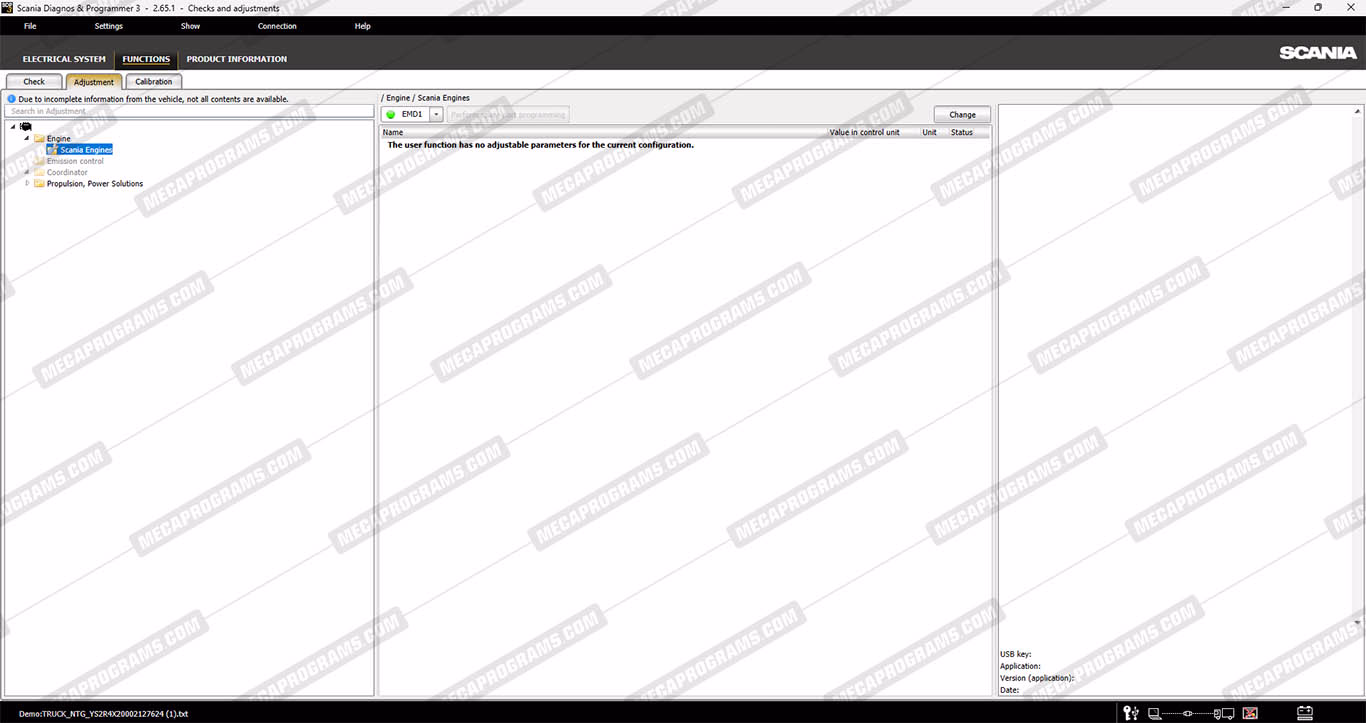Collapse the vehicle root tree node
The image size is (1366, 723).
(x=13, y=127)
